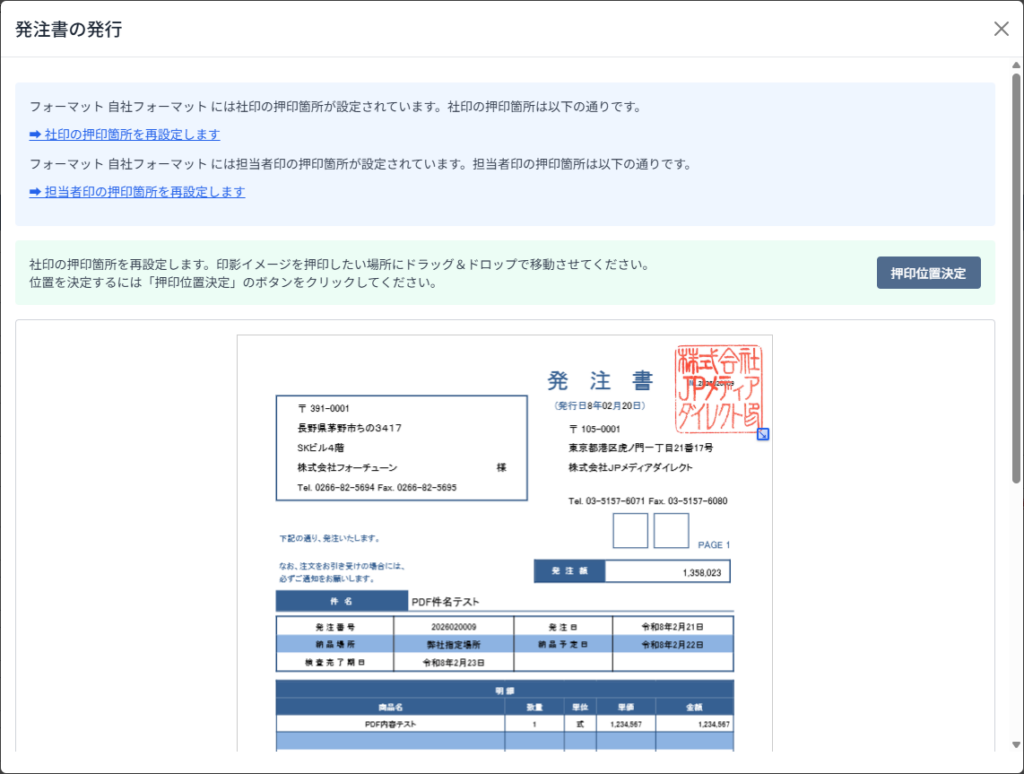Click the 明細 table header bar

[504, 689]
